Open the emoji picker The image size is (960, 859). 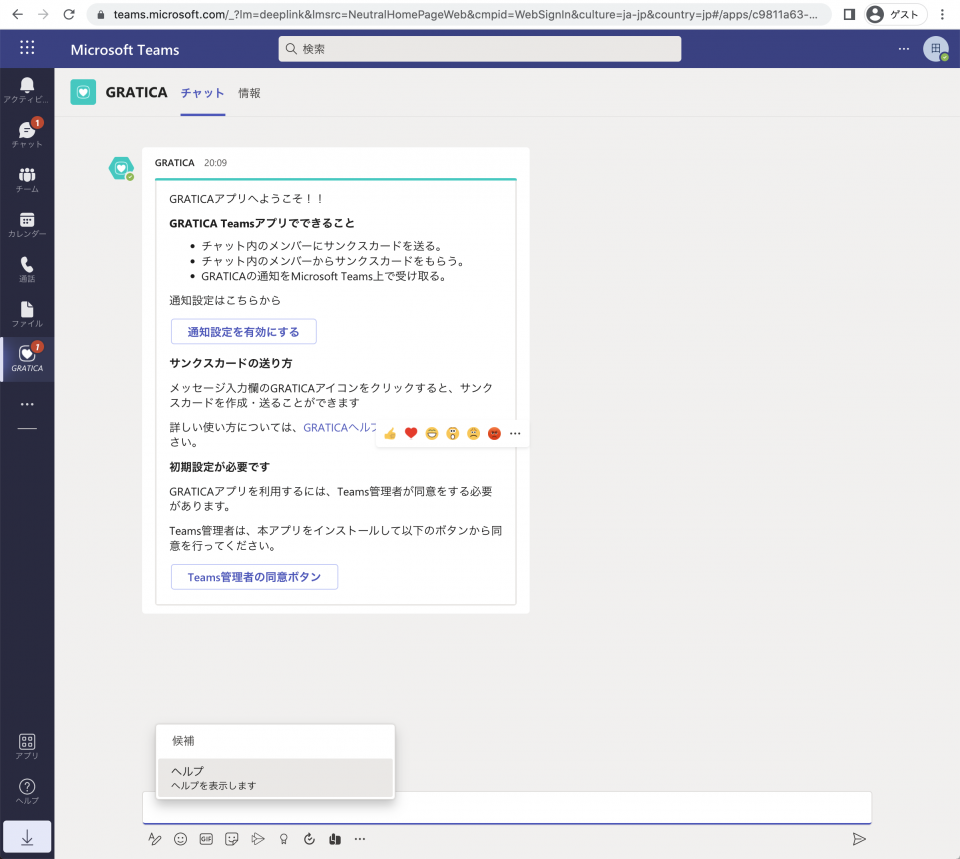(x=180, y=839)
